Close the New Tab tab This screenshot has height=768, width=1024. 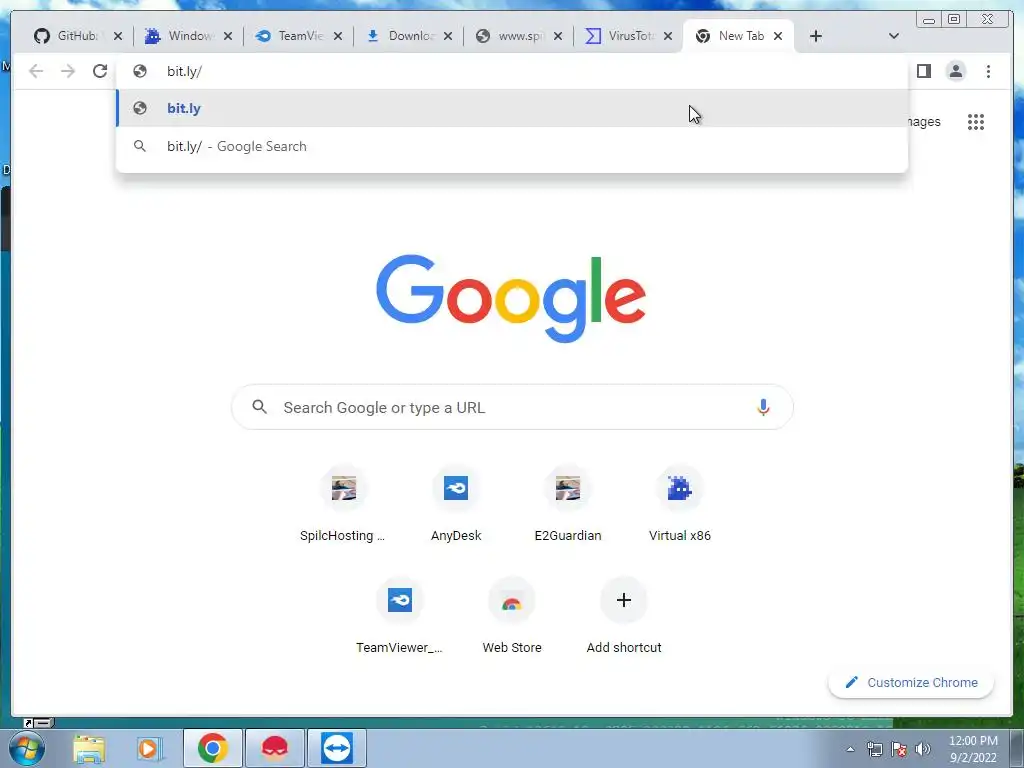coord(778,36)
